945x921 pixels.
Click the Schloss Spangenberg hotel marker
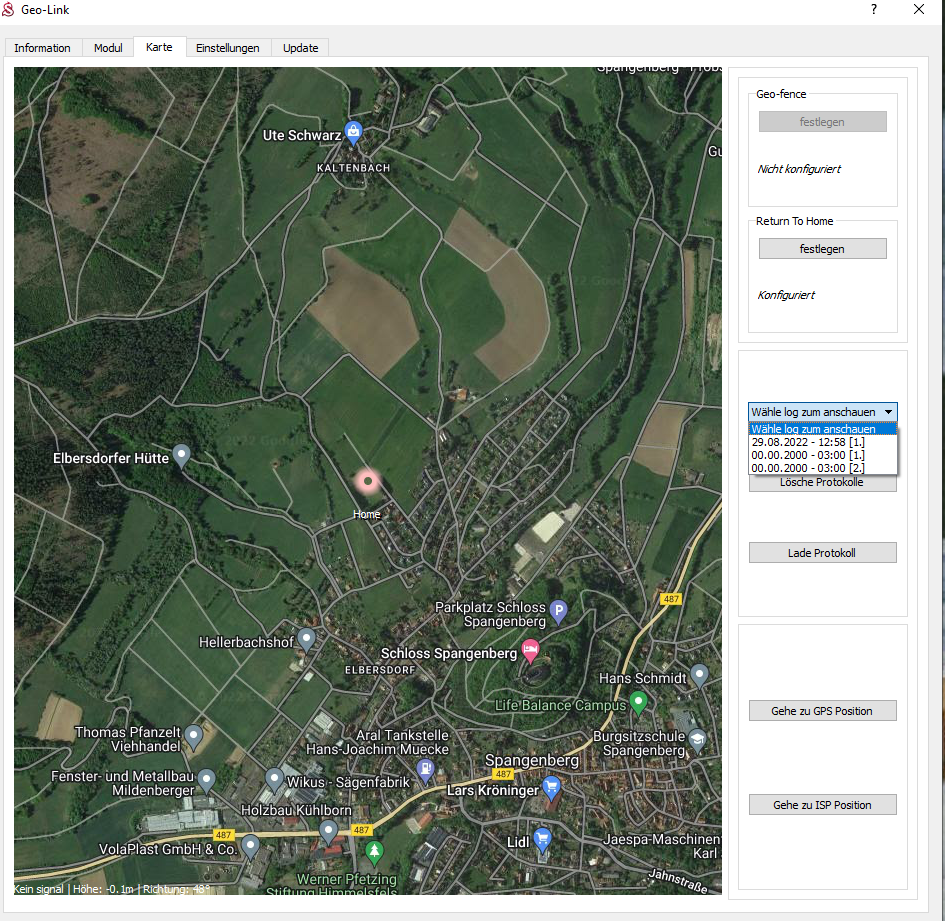(x=530, y=651)
